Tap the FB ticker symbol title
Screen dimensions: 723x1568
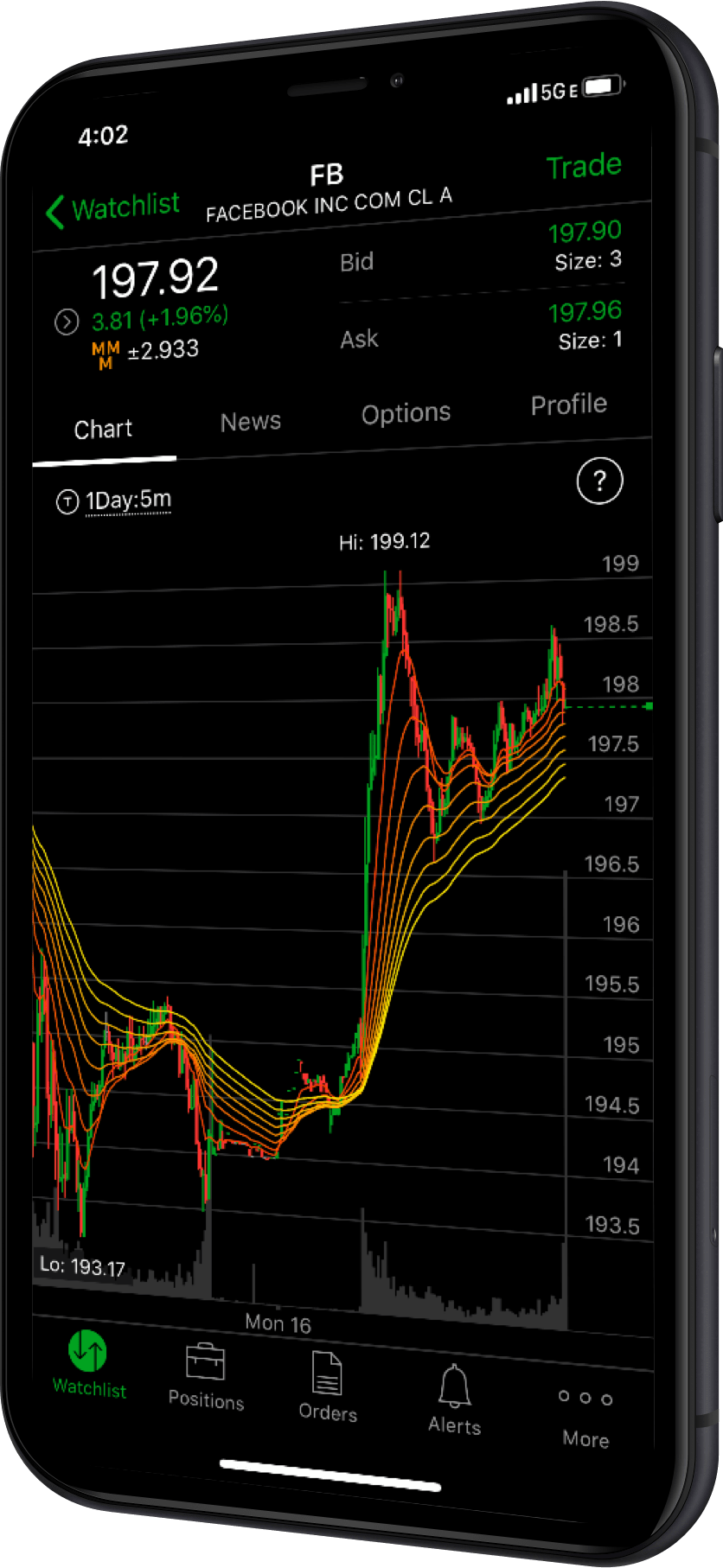(327, 175)
